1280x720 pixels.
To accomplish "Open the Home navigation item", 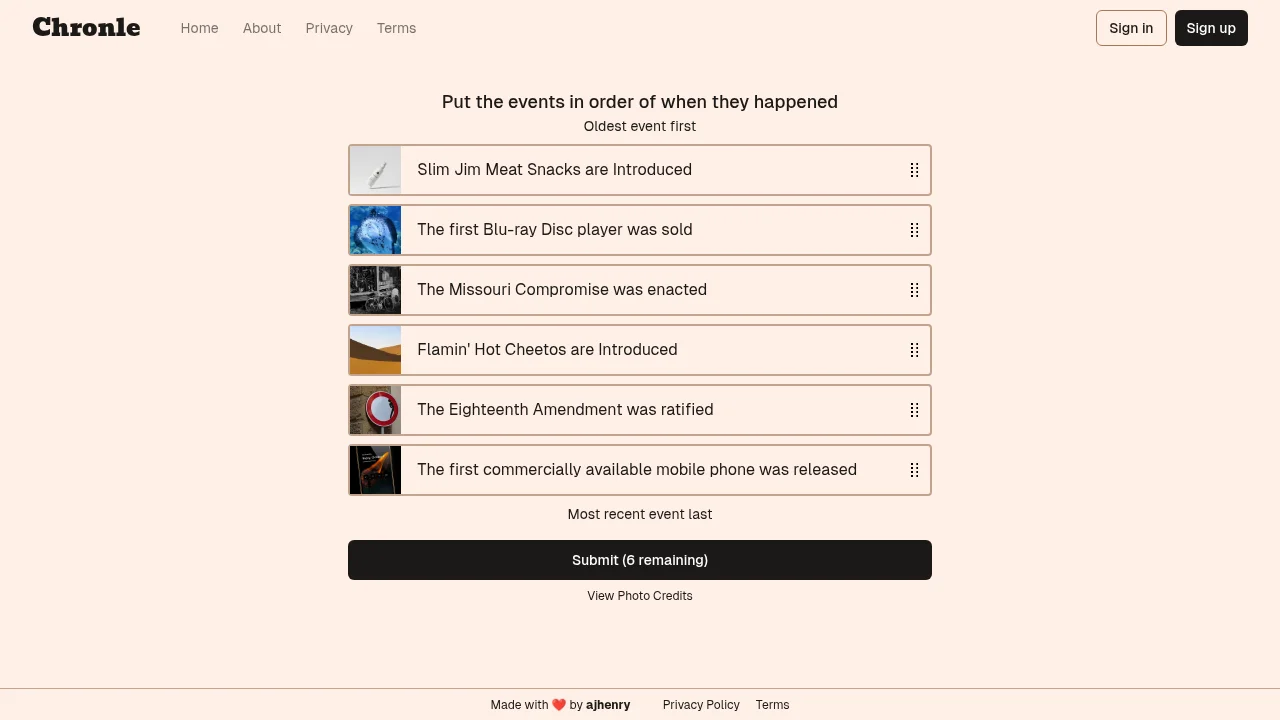I will 199,28.
